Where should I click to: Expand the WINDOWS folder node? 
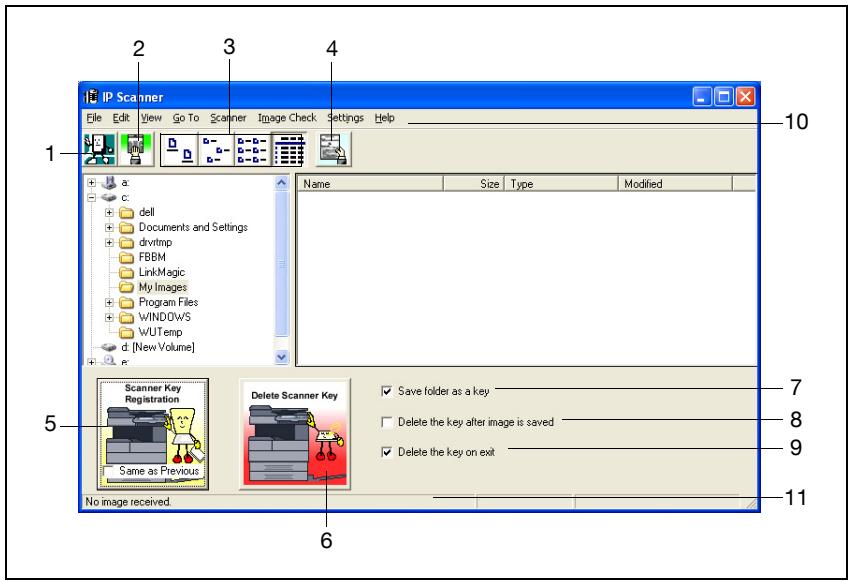coord(109,317)
